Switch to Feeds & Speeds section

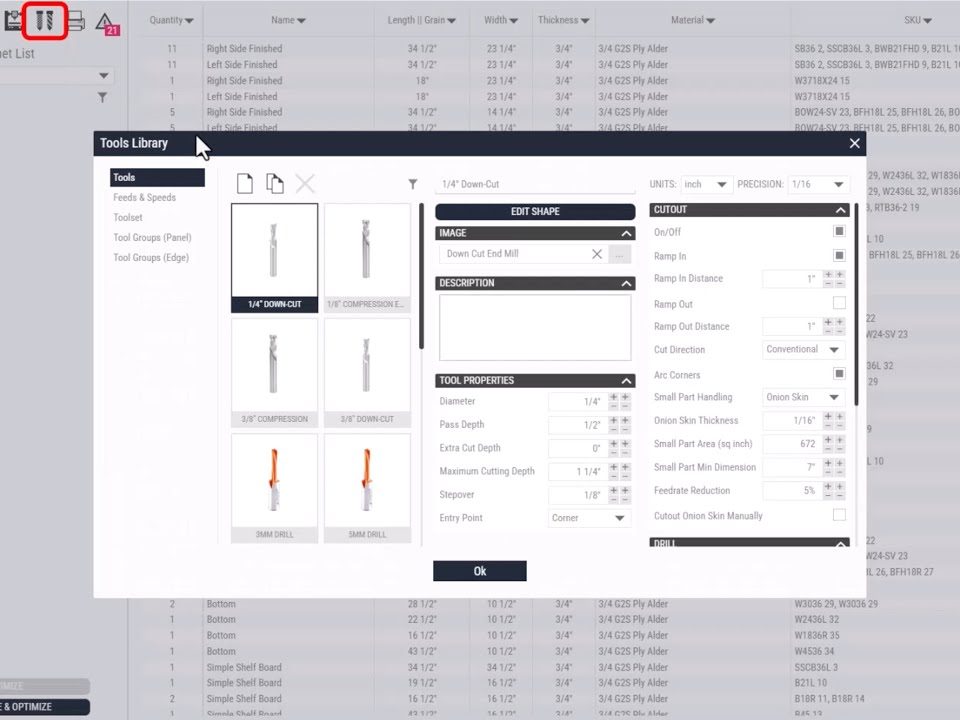coord(145,198)
